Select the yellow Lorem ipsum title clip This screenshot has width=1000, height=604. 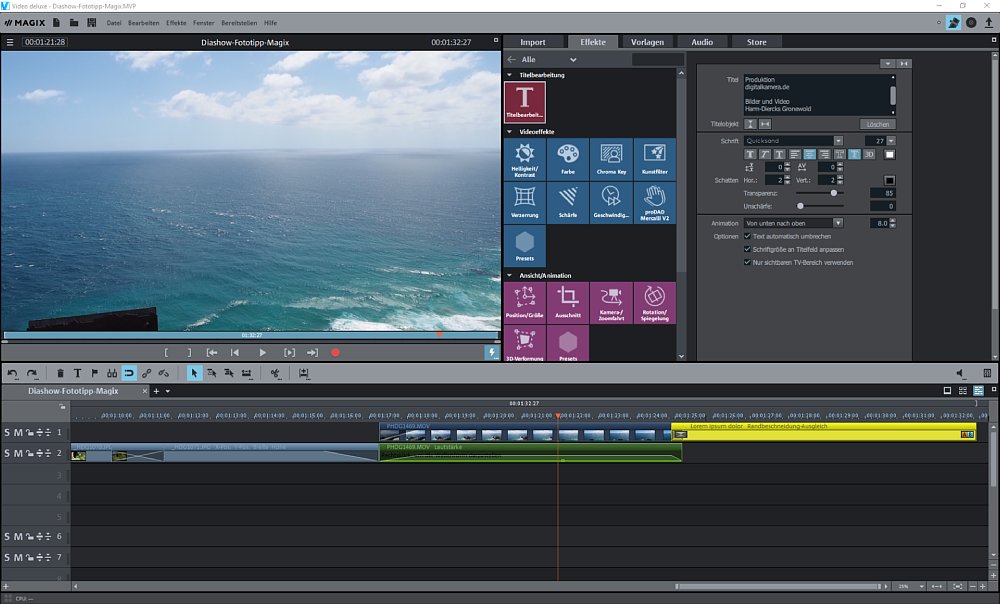pyautogui.click(x=820, y=430)
